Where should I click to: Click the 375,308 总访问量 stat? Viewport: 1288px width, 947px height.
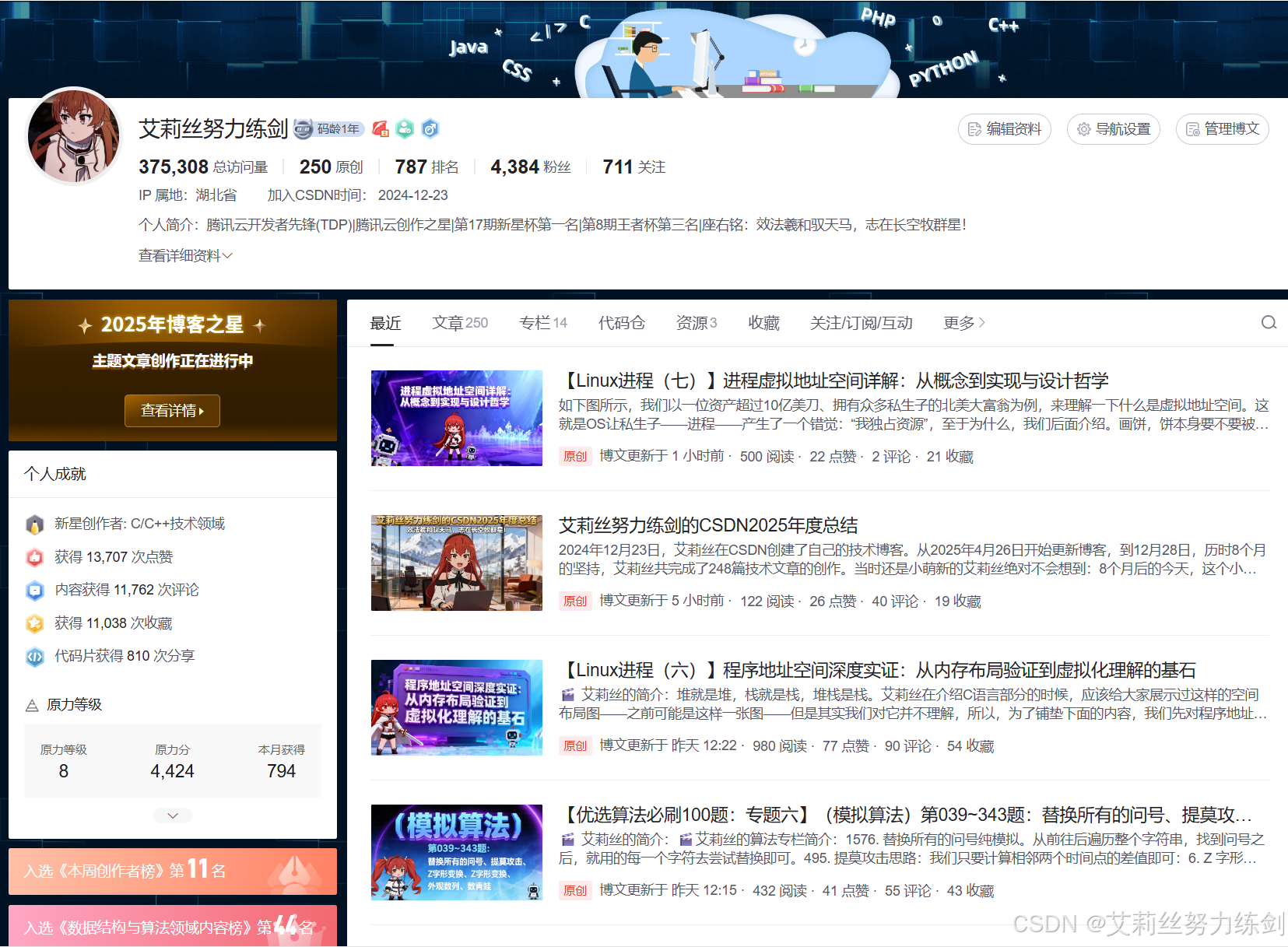point(203,167)
